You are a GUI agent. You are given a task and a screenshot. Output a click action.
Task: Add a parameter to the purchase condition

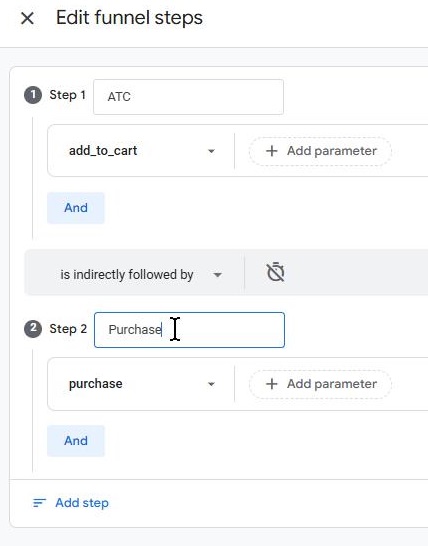point(320,384)
